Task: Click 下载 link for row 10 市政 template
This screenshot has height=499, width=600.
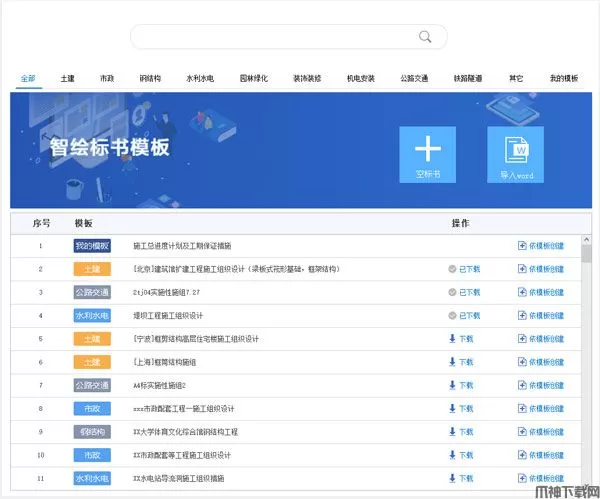Action: point(466,455)
